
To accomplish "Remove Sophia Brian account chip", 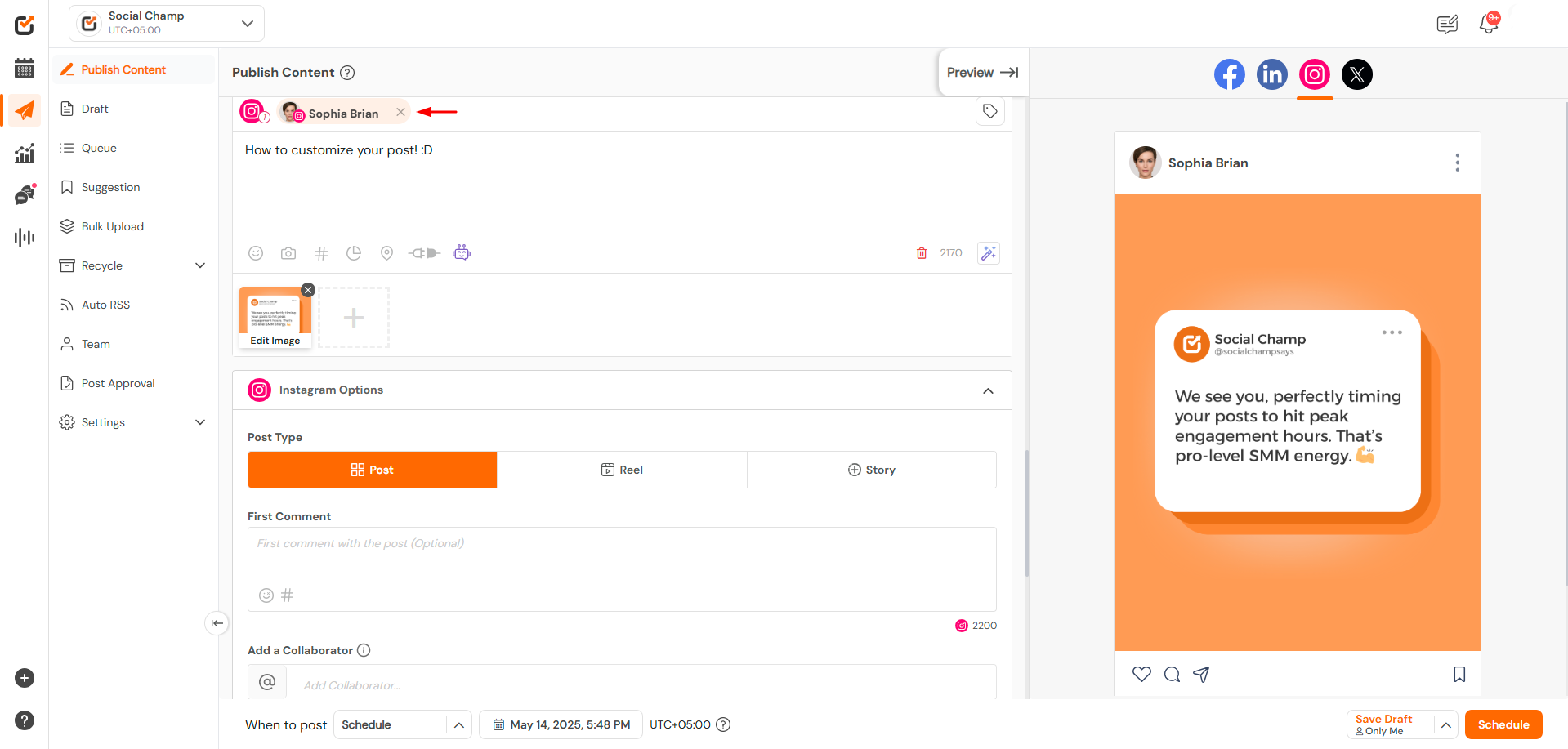I will (x=400, y=113).
